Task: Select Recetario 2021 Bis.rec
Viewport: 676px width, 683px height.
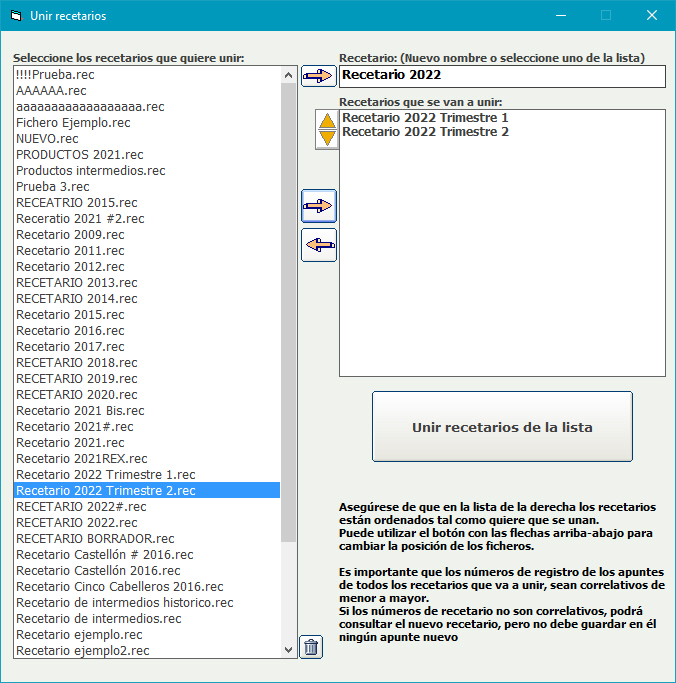Action: pos(147,411)
